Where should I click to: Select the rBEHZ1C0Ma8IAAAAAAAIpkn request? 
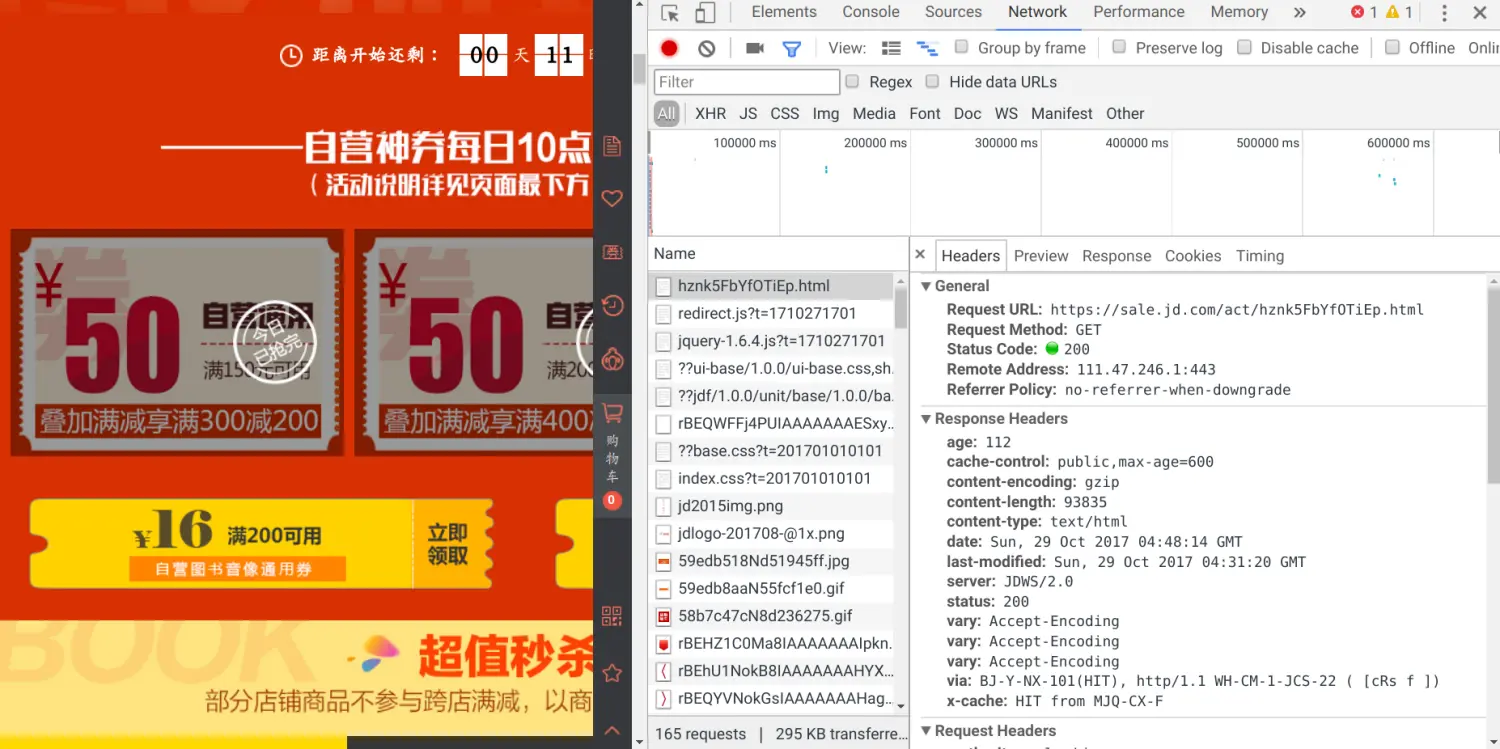[x=771, y=643]
